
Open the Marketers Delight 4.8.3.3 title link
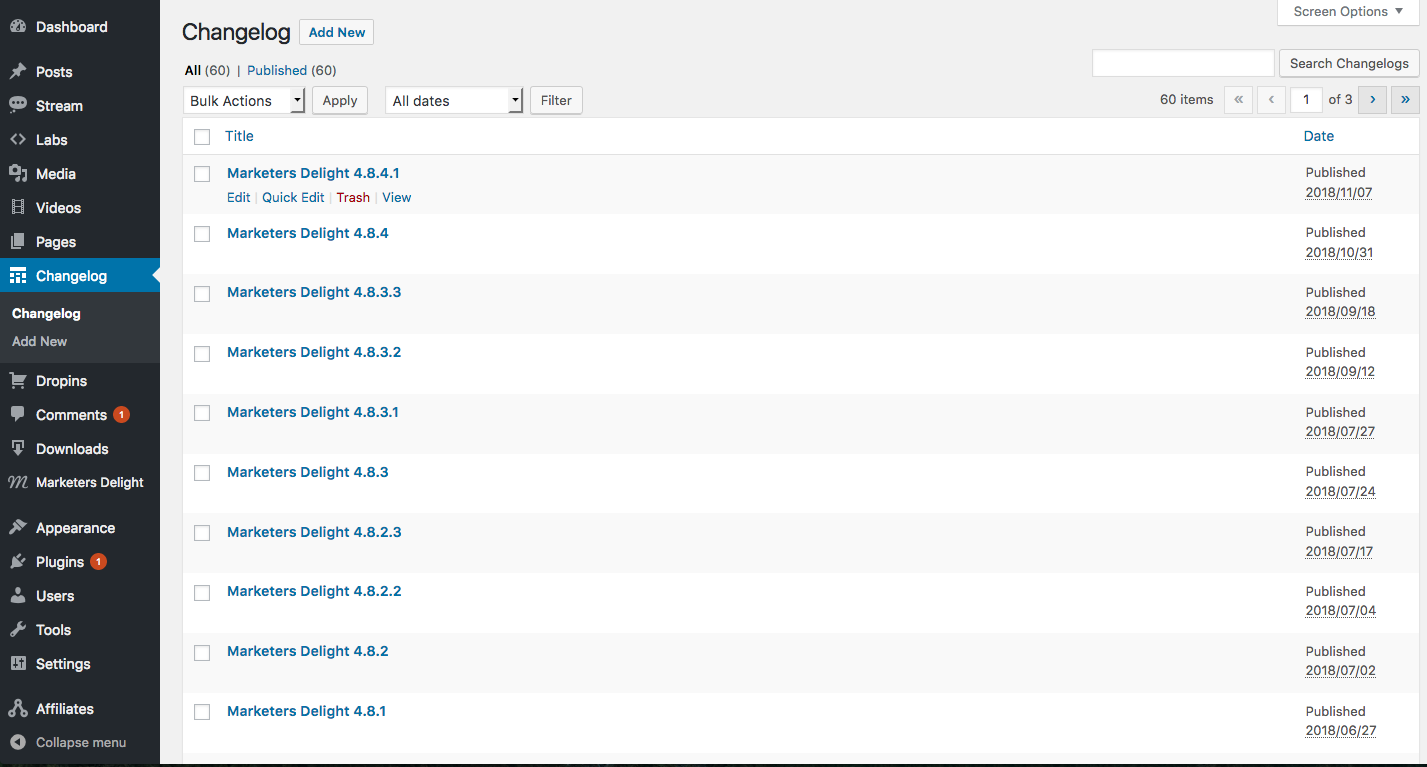pyautogui.click(x=314, y=292)
